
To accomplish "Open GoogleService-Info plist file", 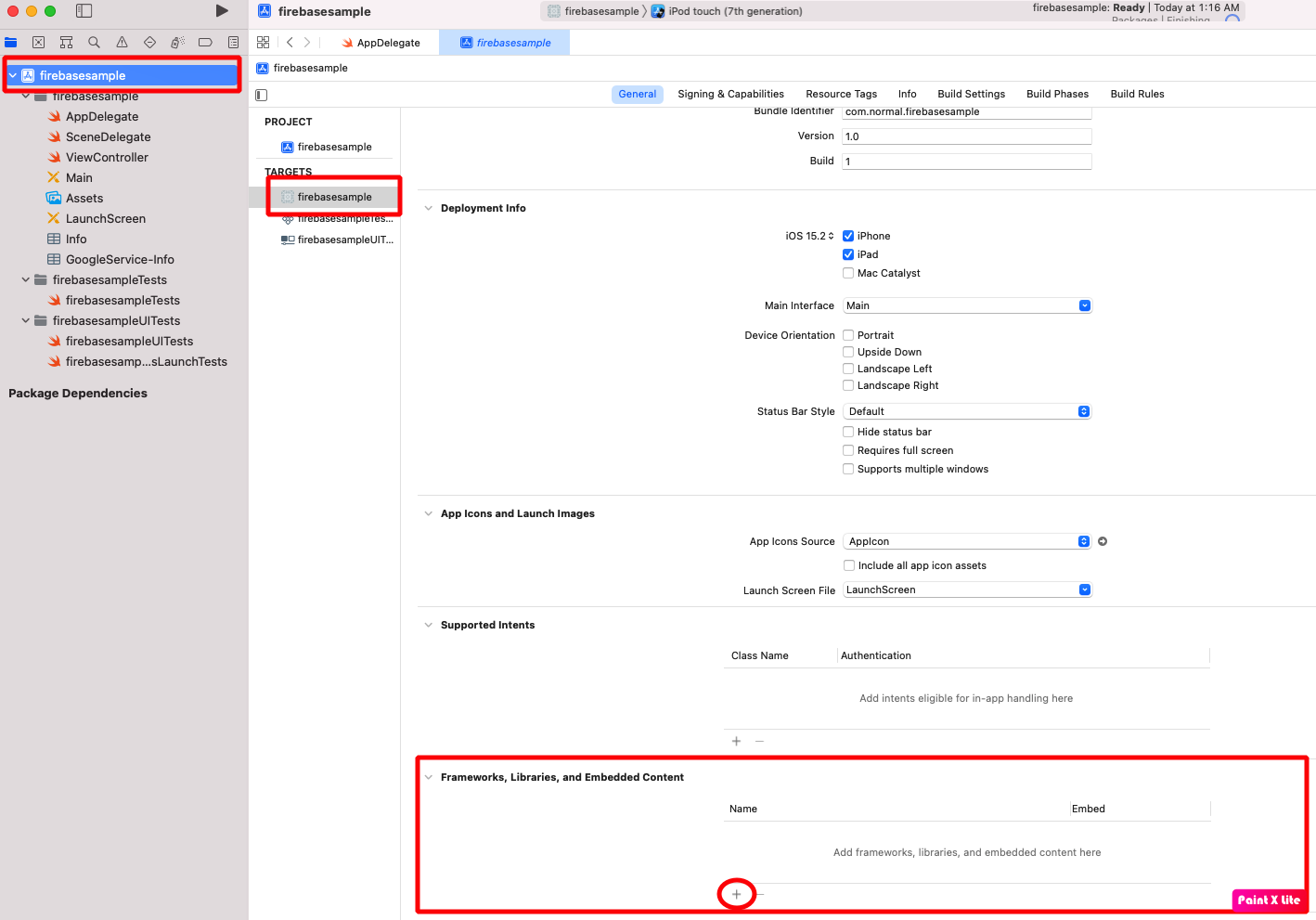I will pos(120,259).
